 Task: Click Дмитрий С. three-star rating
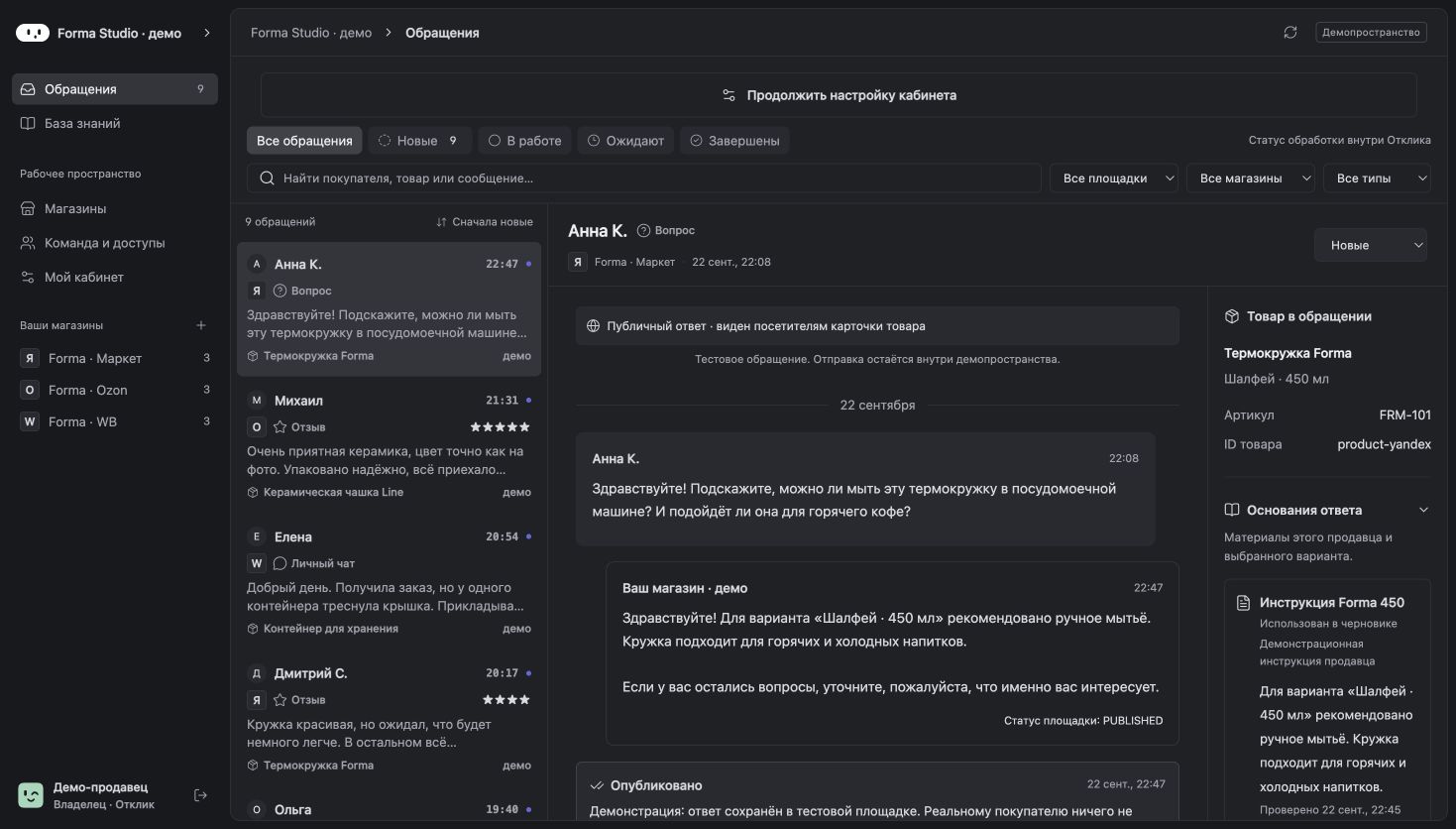click(x=506, y=700)
